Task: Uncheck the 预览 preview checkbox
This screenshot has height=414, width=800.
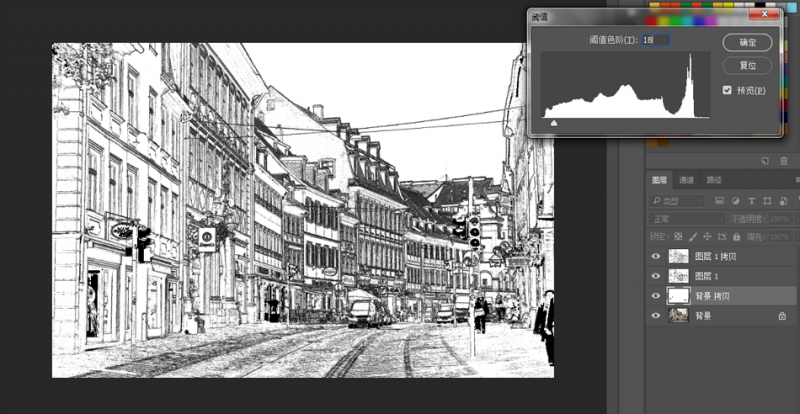Action: [727, 90]
